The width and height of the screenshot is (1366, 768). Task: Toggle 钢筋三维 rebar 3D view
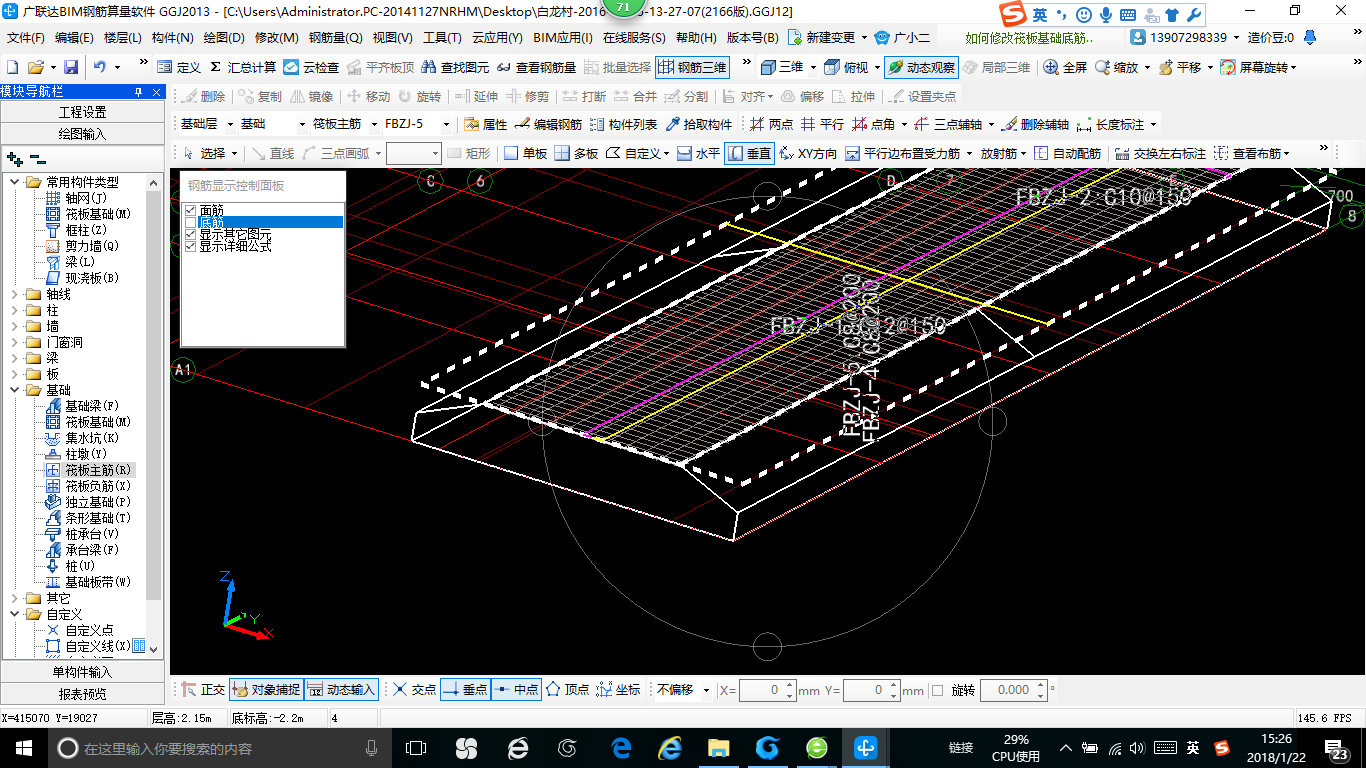pyautogui.click(x=692, y=67)
